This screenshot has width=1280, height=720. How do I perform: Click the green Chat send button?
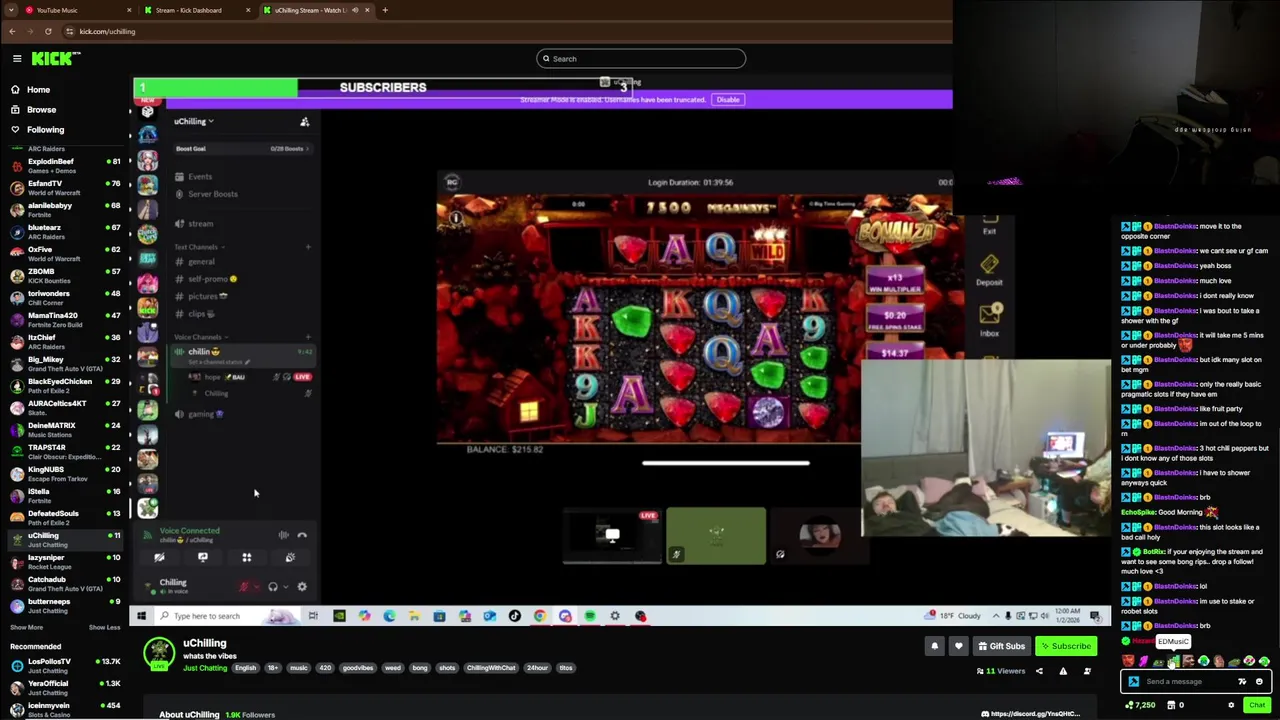1256,705
